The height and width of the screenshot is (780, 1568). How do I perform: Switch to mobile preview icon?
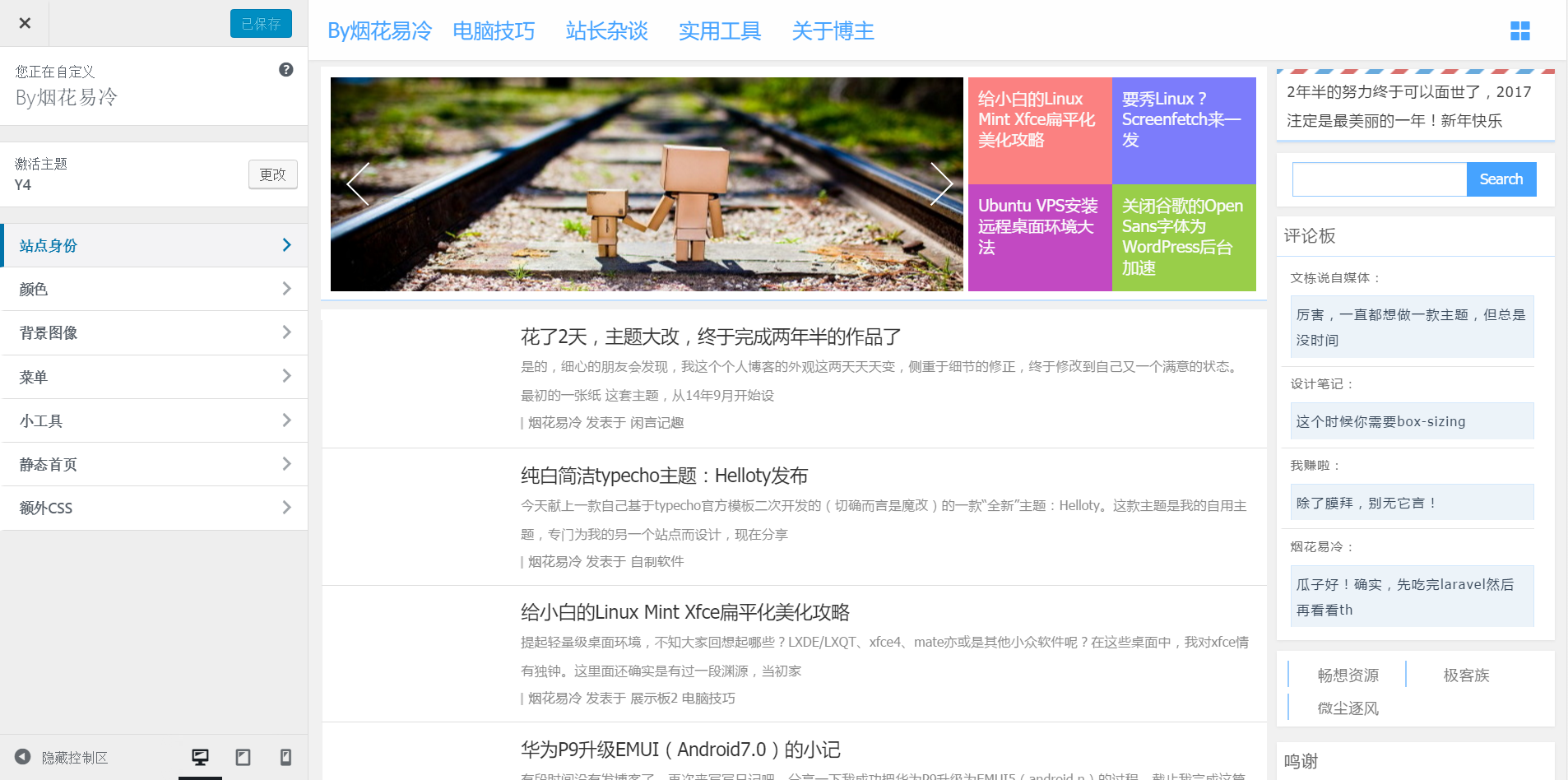(x=285, y=757)
